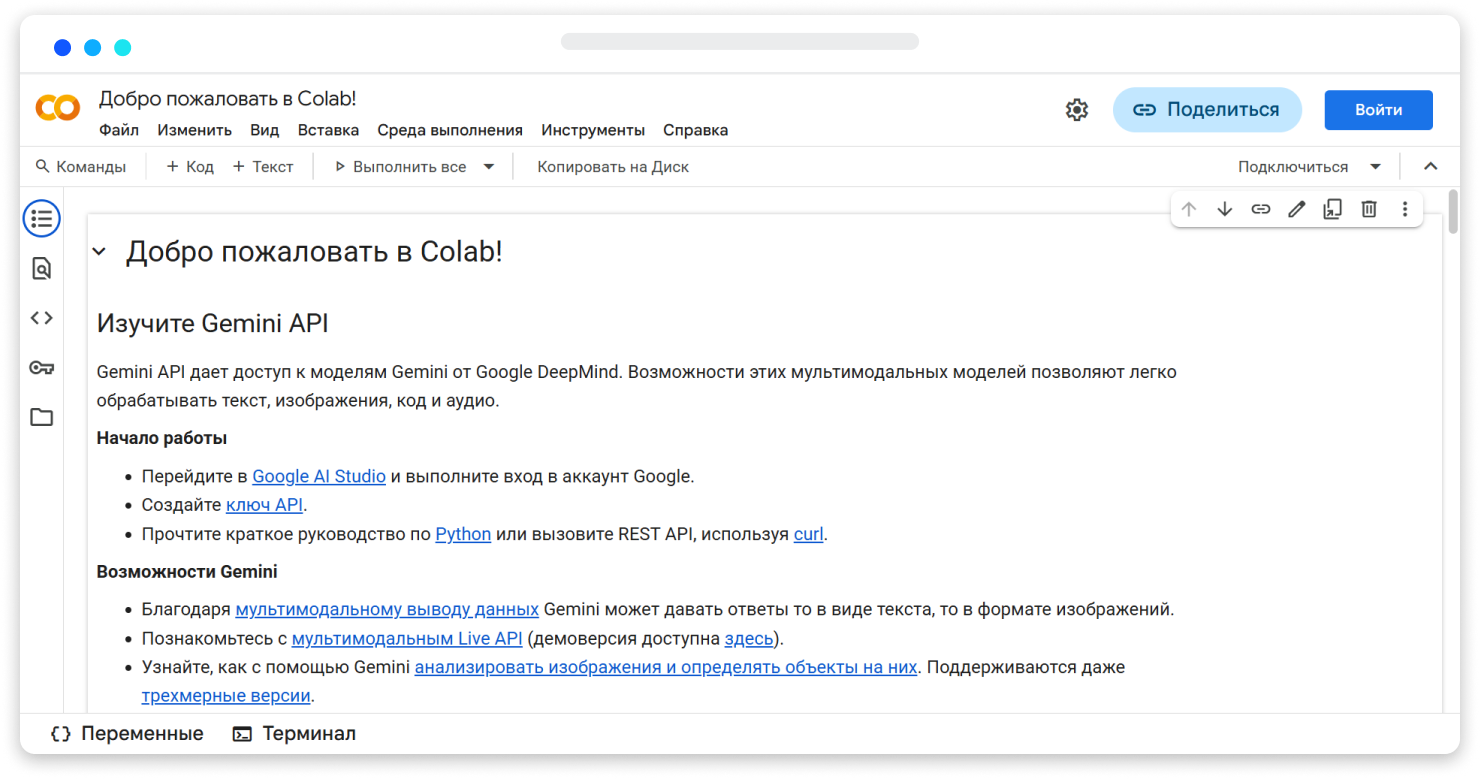Image resolution: width=1480 pixels, height=779 pixels.
Task: Open the Вид menu
Action: point(265,130)
